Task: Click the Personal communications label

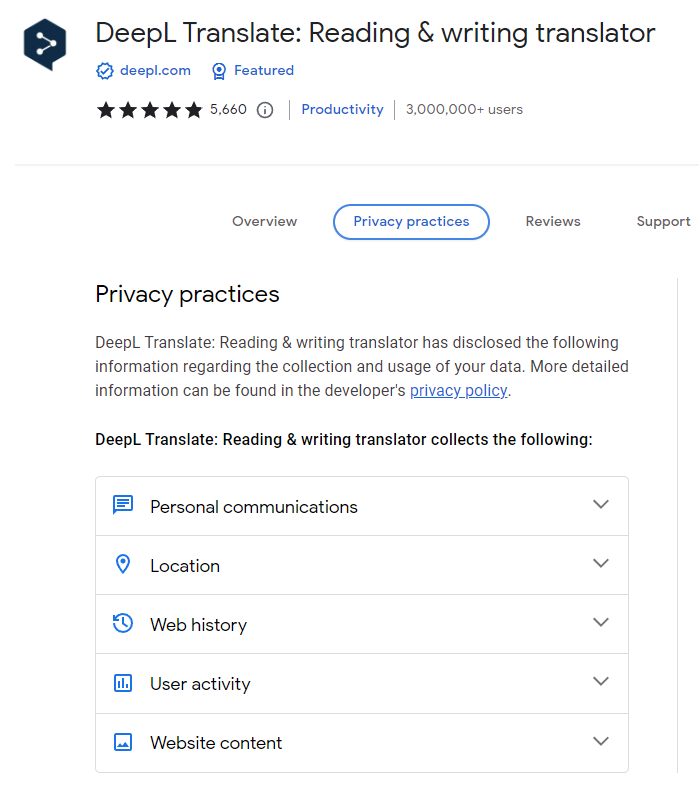Action: click(x=254, y=507)
